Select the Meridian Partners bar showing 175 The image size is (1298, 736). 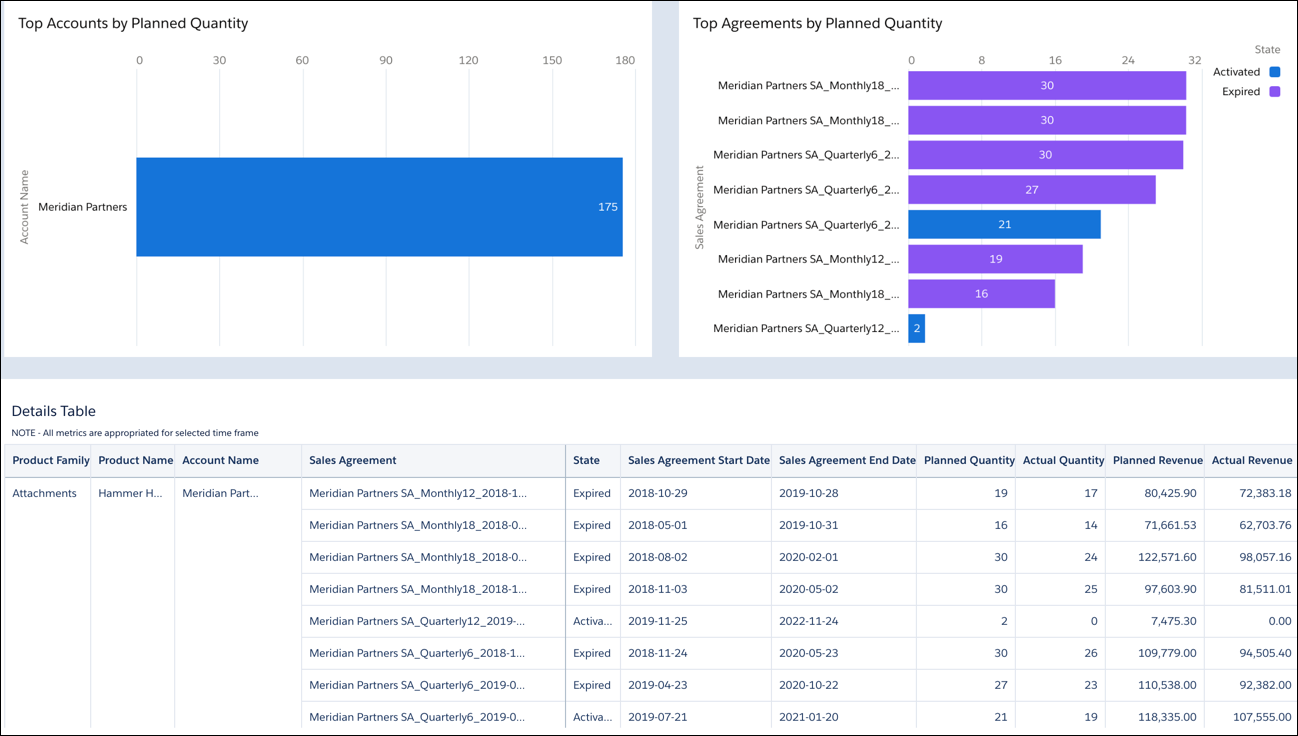[x=380, y=207]
